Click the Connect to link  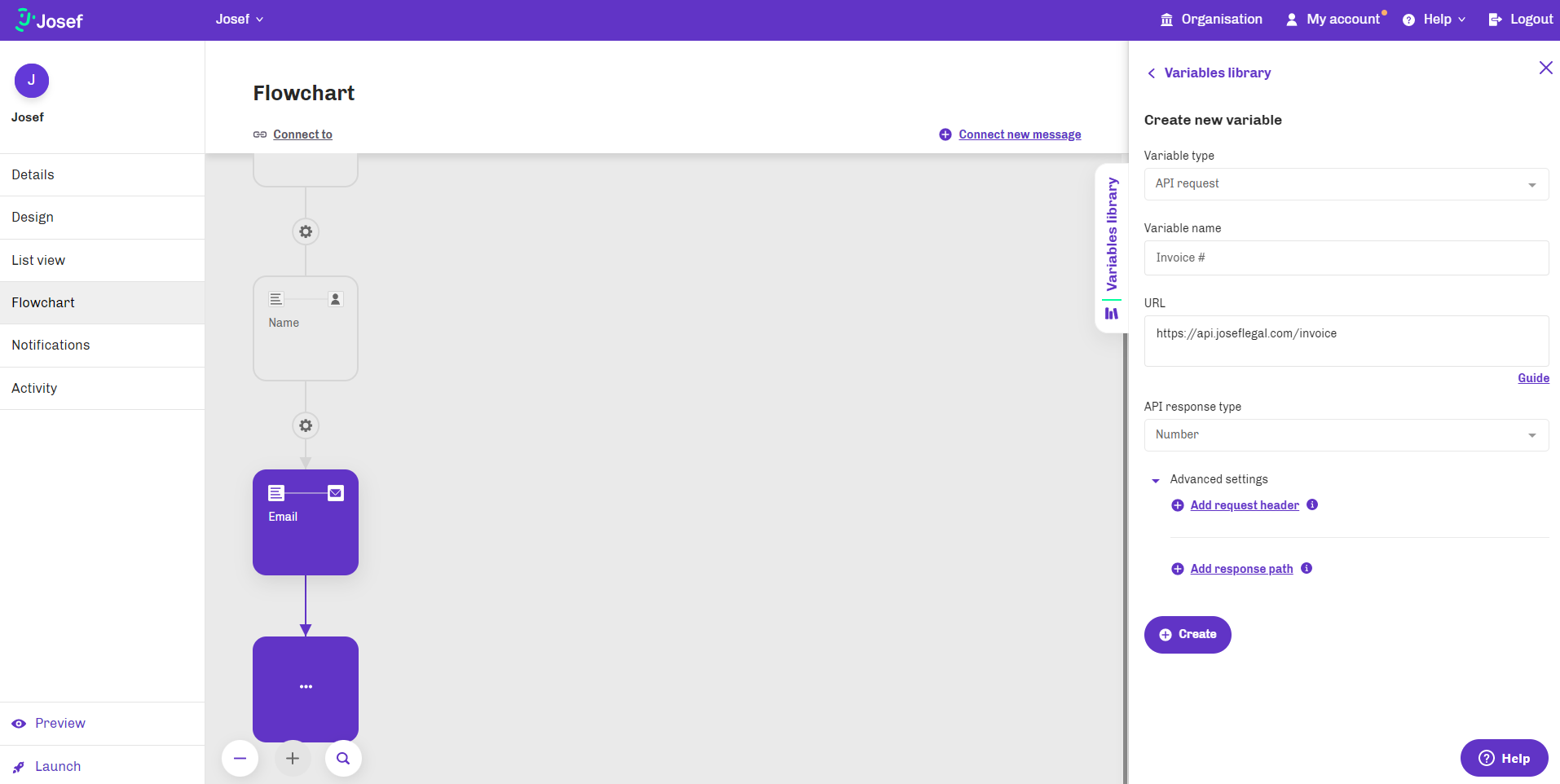(302, 134)
